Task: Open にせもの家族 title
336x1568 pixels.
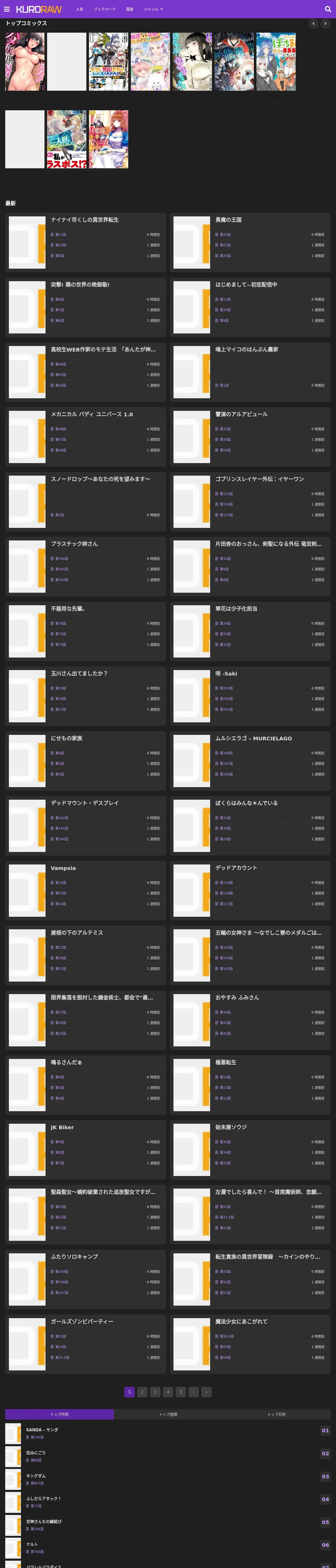Action: pos(66,738)
